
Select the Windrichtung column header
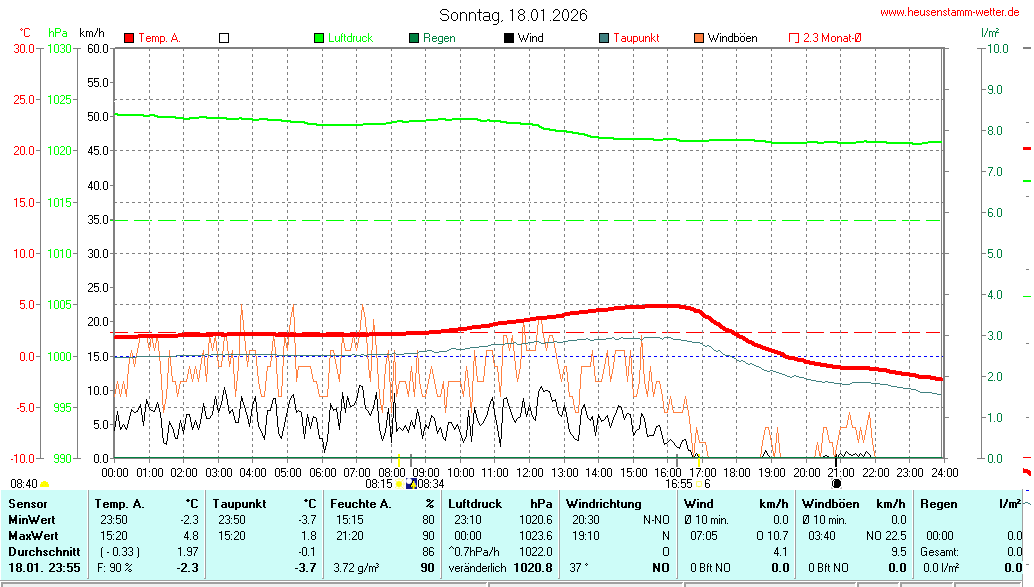[604, 504]
